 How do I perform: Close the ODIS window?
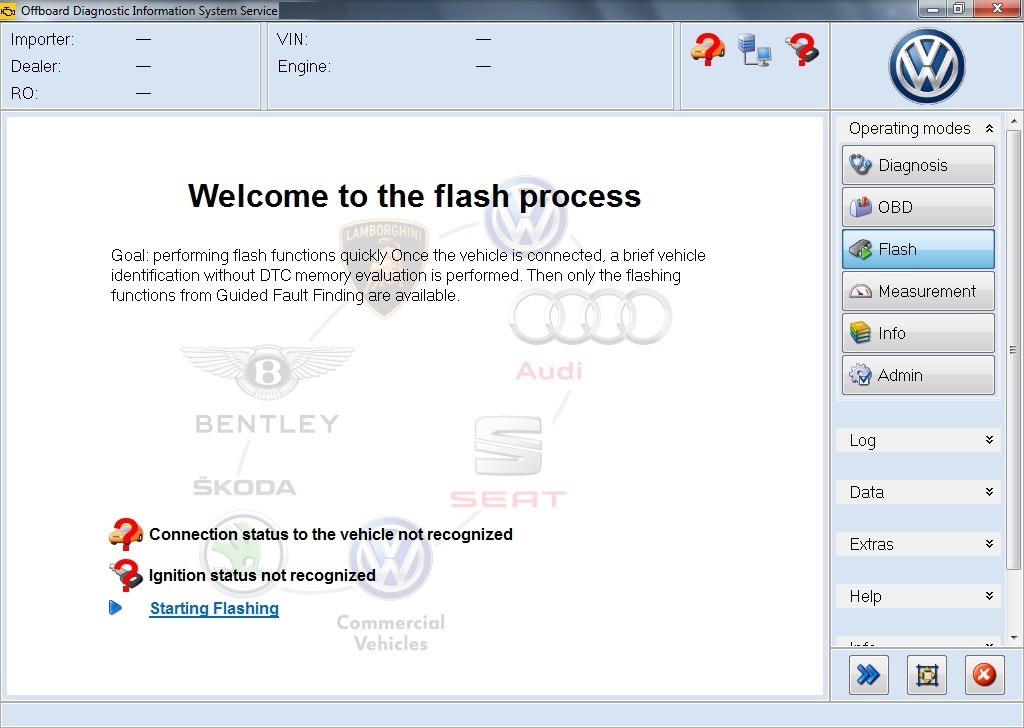(997, 9)
